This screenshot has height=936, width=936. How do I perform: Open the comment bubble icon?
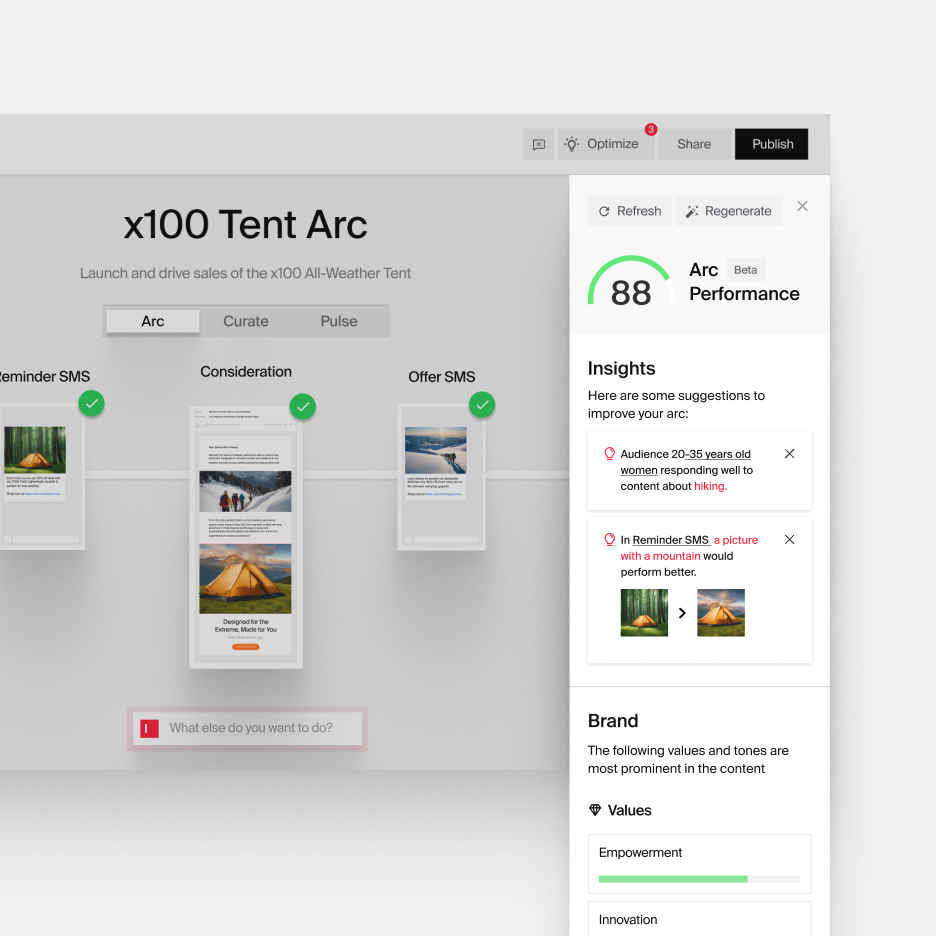click(538, 143)
